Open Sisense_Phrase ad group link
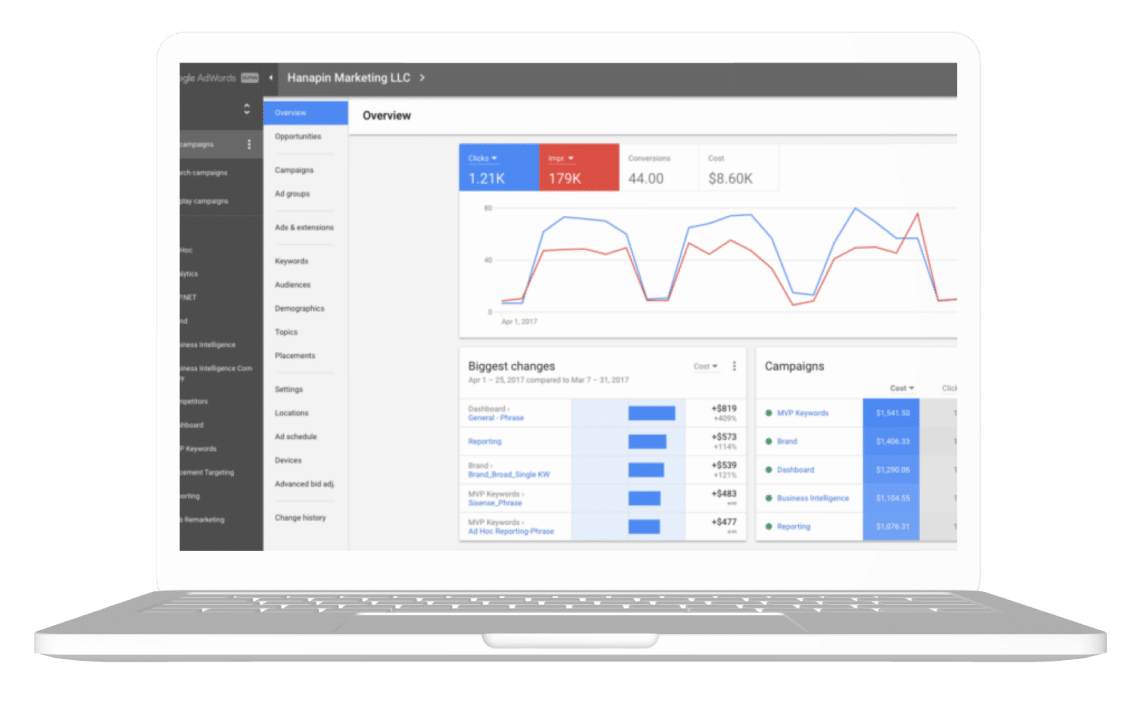The height and width of the screenshot is (704, 1140). [x=495, y=503]
